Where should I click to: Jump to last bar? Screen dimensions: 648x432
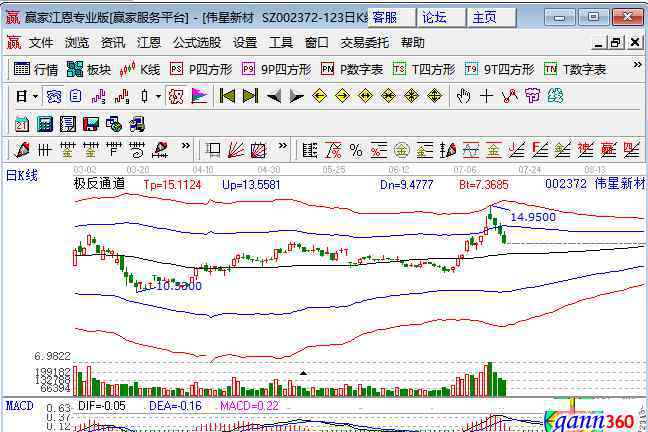(250, 96)
